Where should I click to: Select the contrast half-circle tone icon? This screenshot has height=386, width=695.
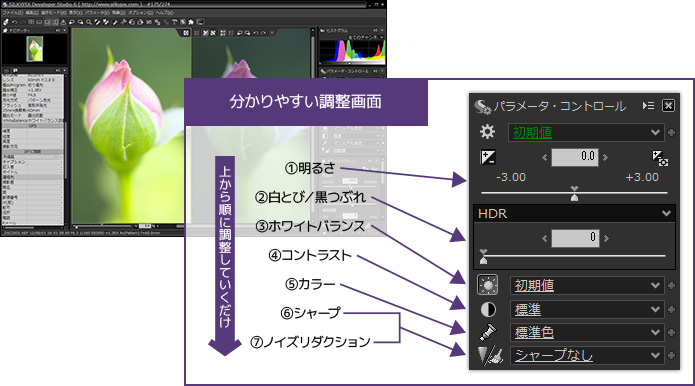click(x=488, y=309)
